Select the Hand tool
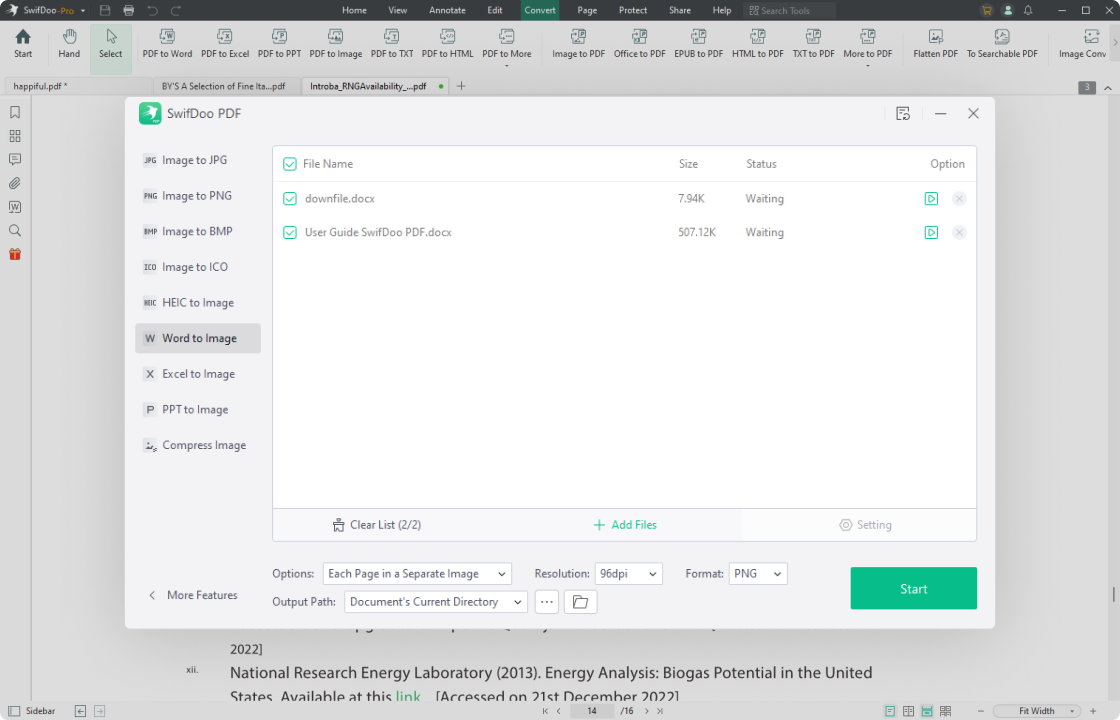 coord(69,44)
